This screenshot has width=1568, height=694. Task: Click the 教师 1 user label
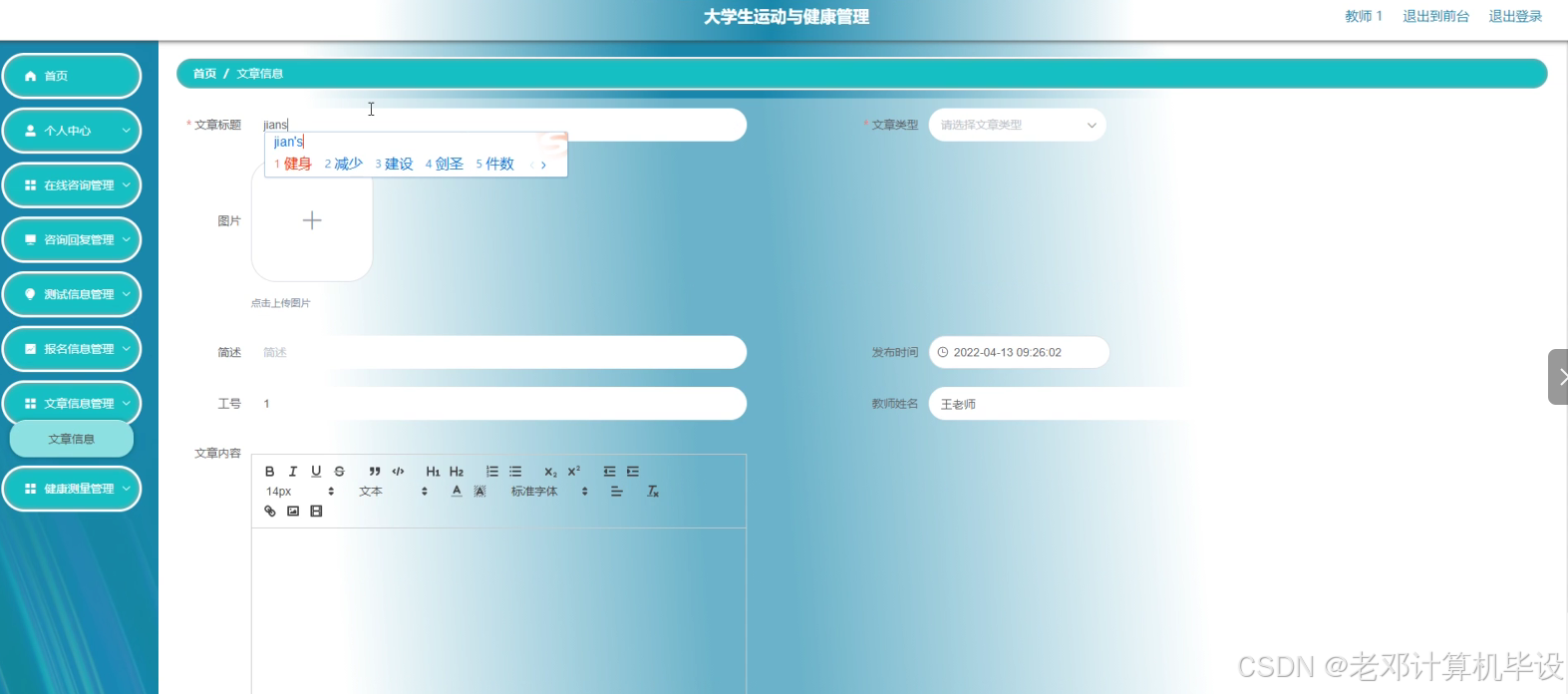click(x=1364, y=16)
